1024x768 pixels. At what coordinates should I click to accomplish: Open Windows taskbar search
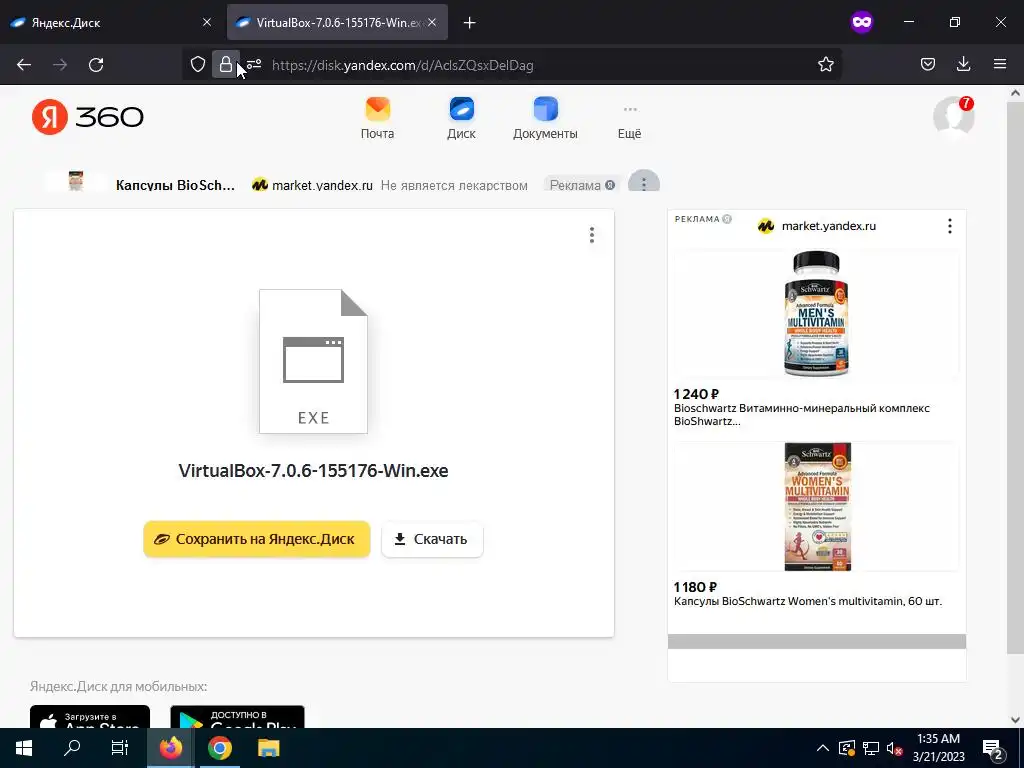pos(72,748)
